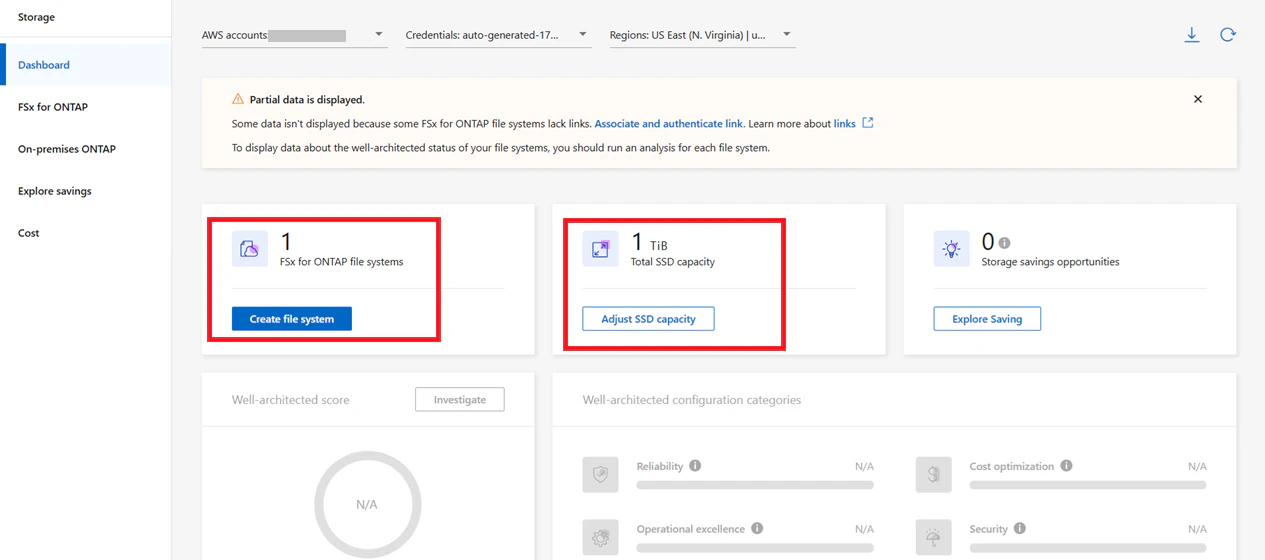
Task: Show info tooltip for Security category
Action: 1019,528
